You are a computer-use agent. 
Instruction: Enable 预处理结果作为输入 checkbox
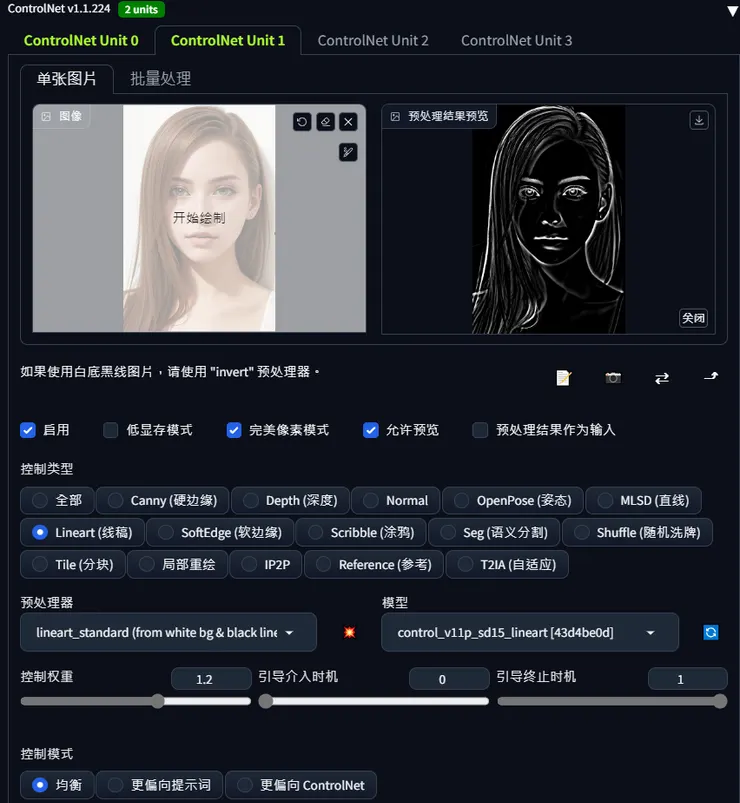(x=480, y=430)
